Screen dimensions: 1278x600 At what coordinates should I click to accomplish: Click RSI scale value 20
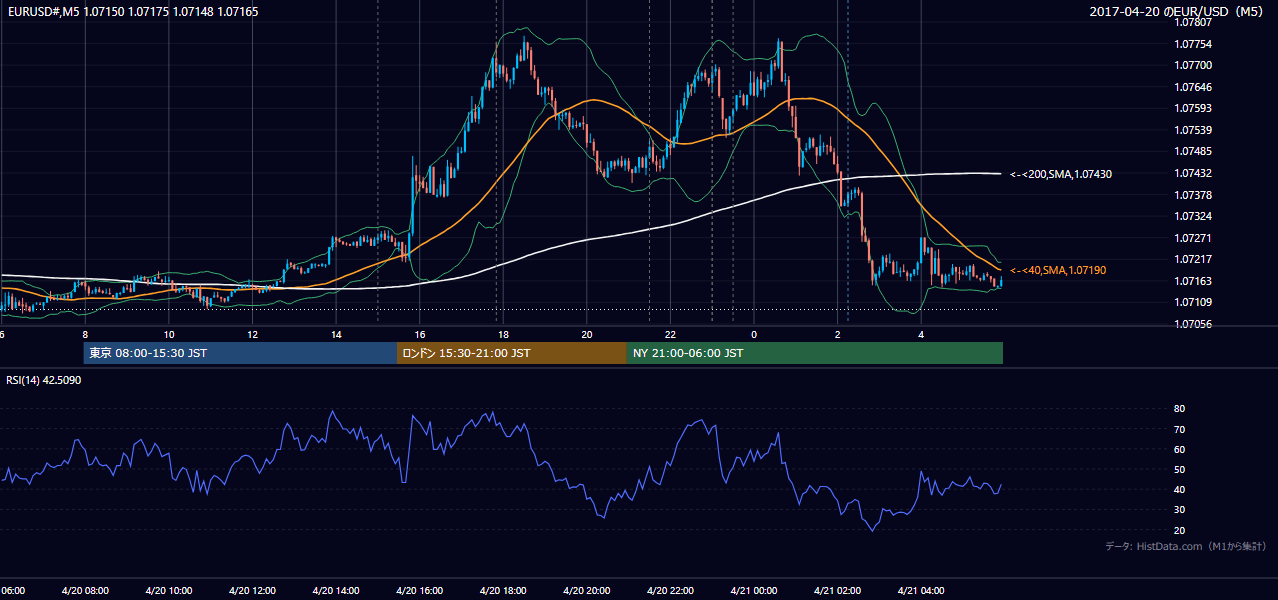coord(1180,530)
